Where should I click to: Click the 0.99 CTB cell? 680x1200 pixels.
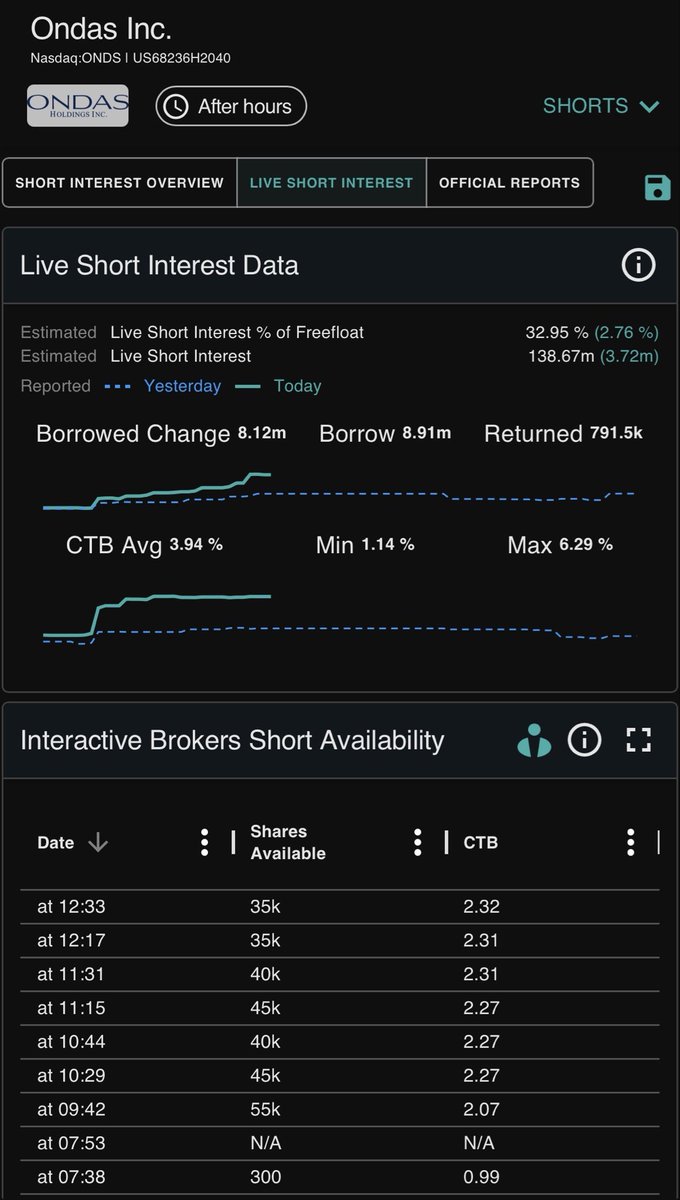click(x=481, y=1177)
